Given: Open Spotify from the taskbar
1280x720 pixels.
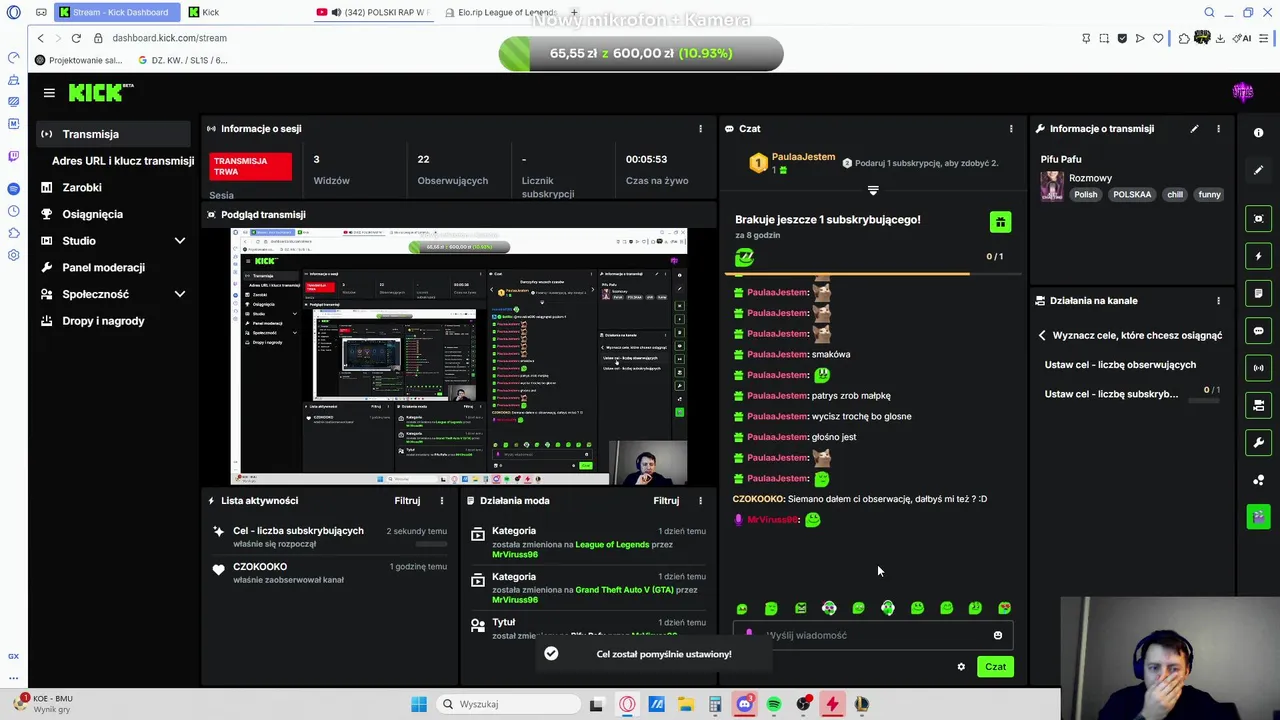Looking at the screenshot, I should coord(774,704).
